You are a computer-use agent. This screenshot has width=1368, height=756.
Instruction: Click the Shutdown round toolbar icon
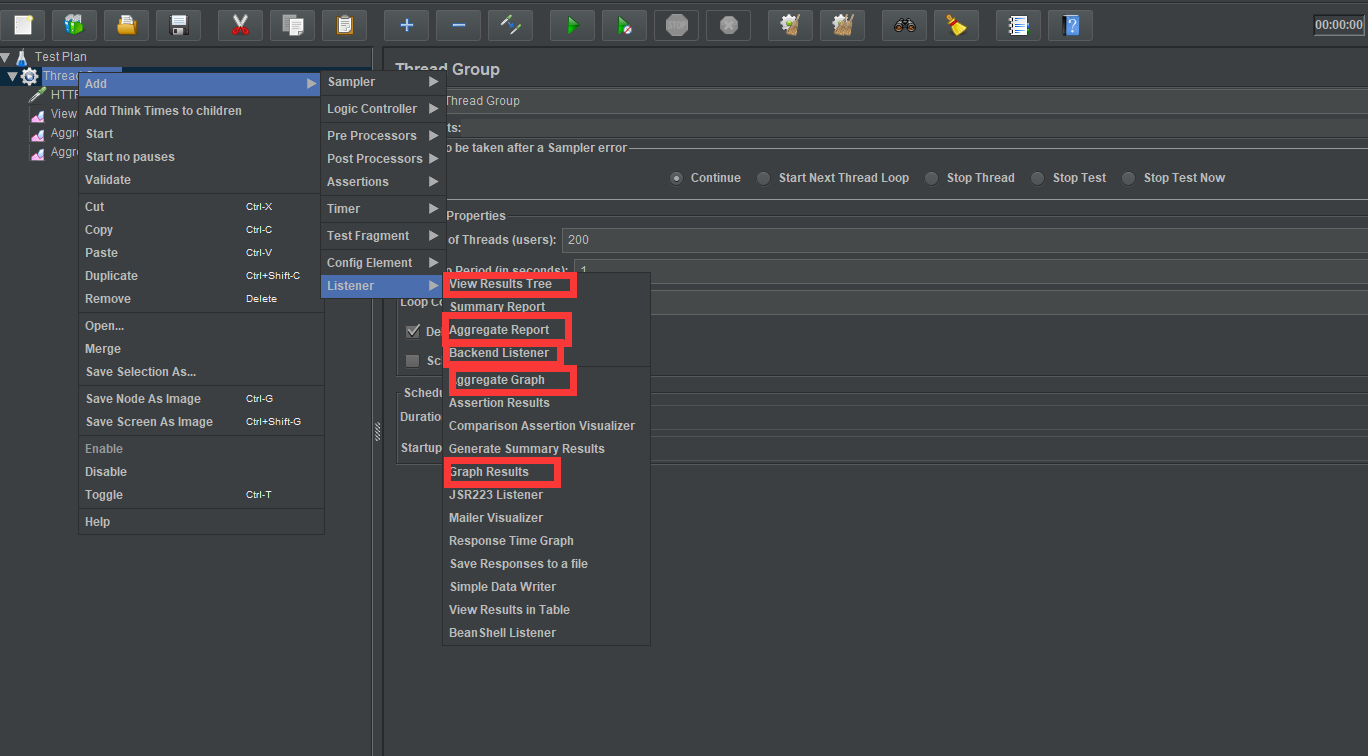pyautogui.click(x=728, y=25)
